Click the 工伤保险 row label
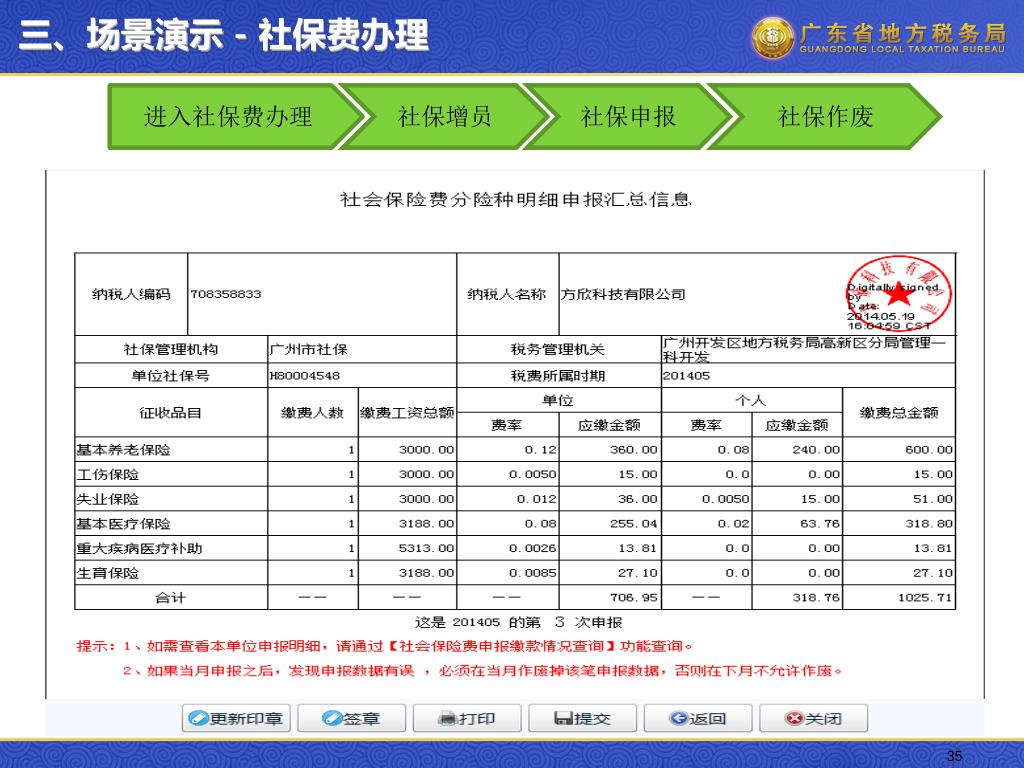Viewport: 1024px width, 768px height. tap(108, 475)
